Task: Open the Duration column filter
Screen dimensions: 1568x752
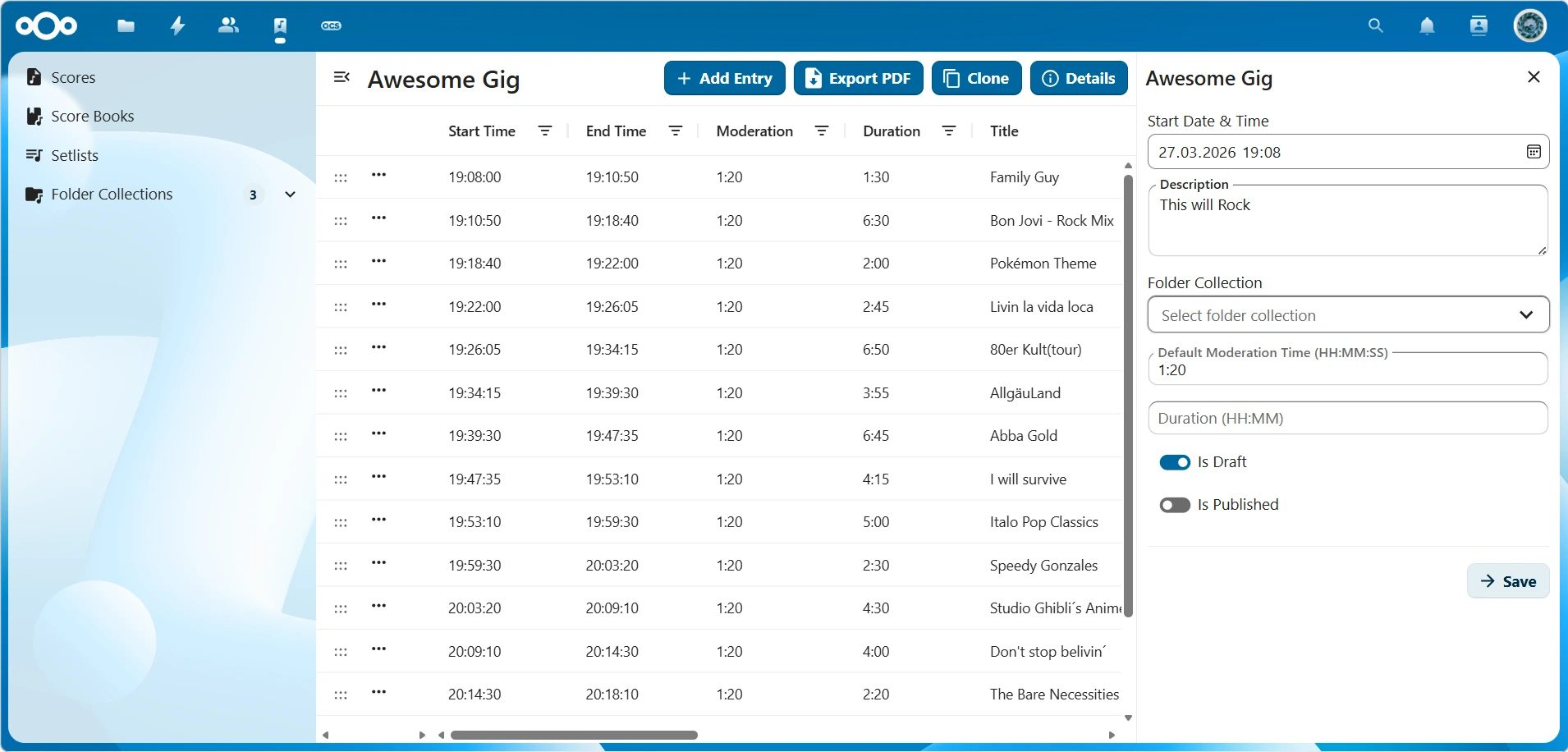Action: (x=949, y=131)
